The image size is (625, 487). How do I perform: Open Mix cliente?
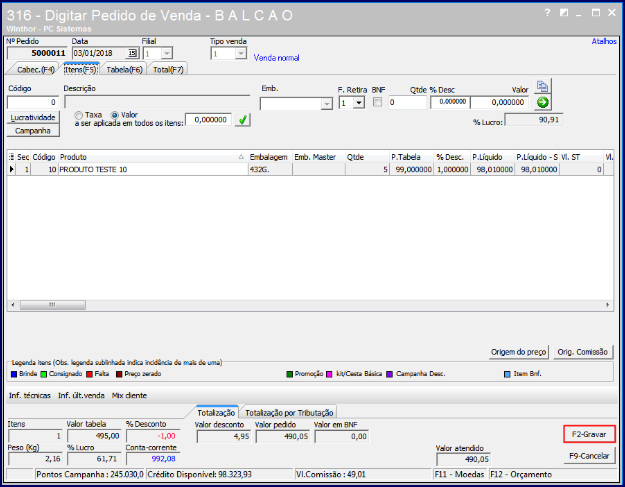[129, 395]
